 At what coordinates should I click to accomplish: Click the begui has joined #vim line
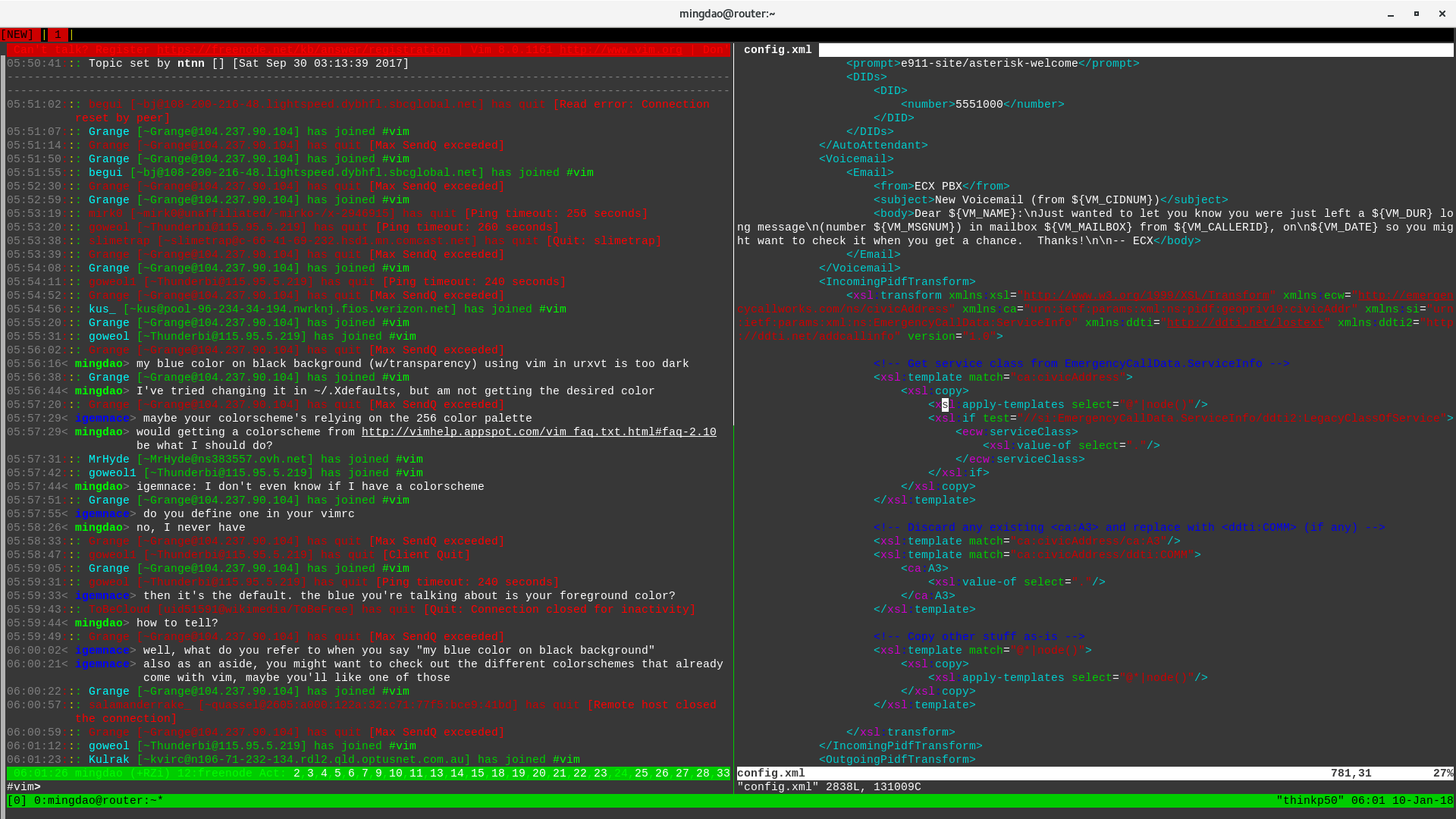300,173
